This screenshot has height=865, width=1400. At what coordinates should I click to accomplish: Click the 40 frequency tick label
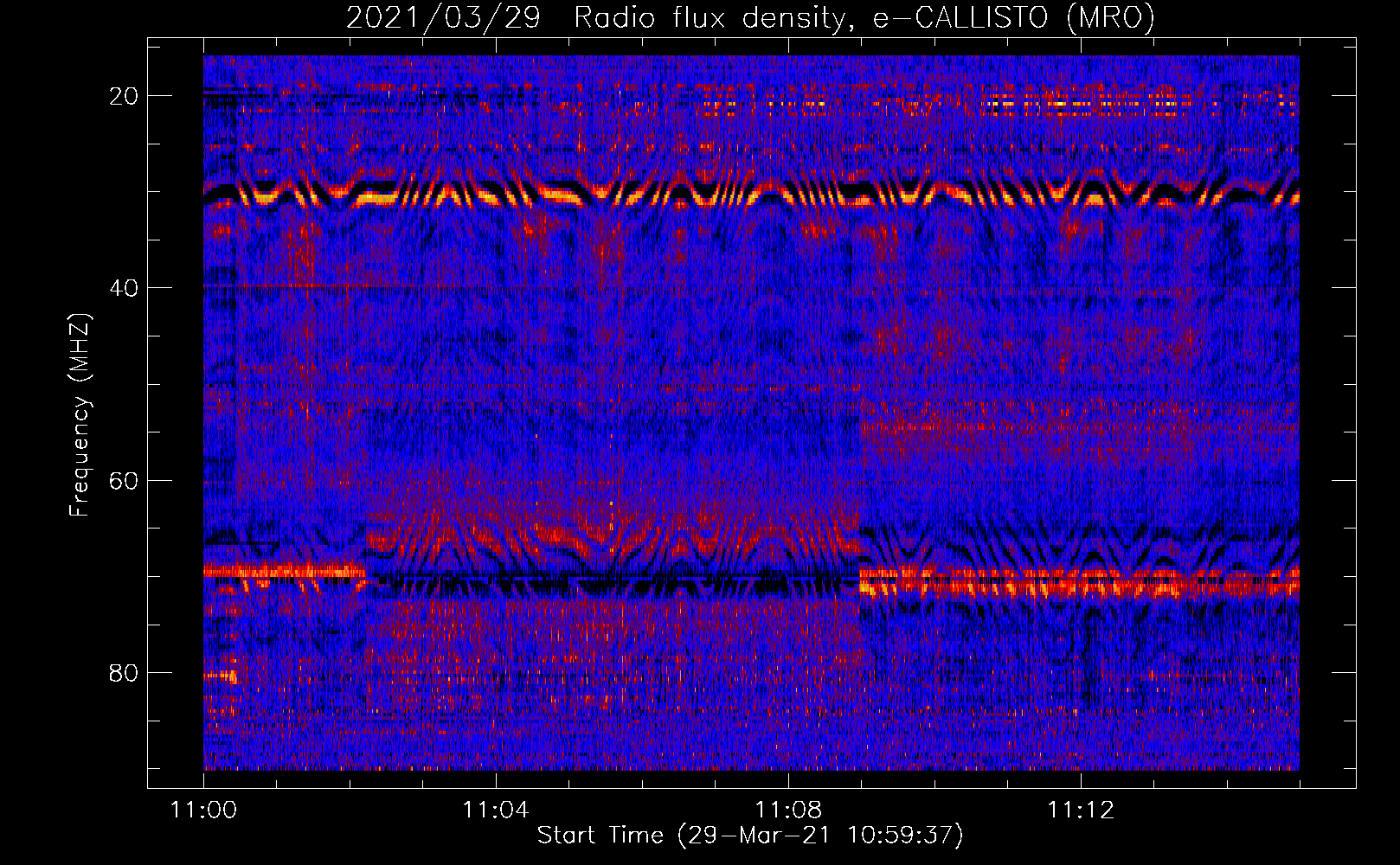click(124, 288)
